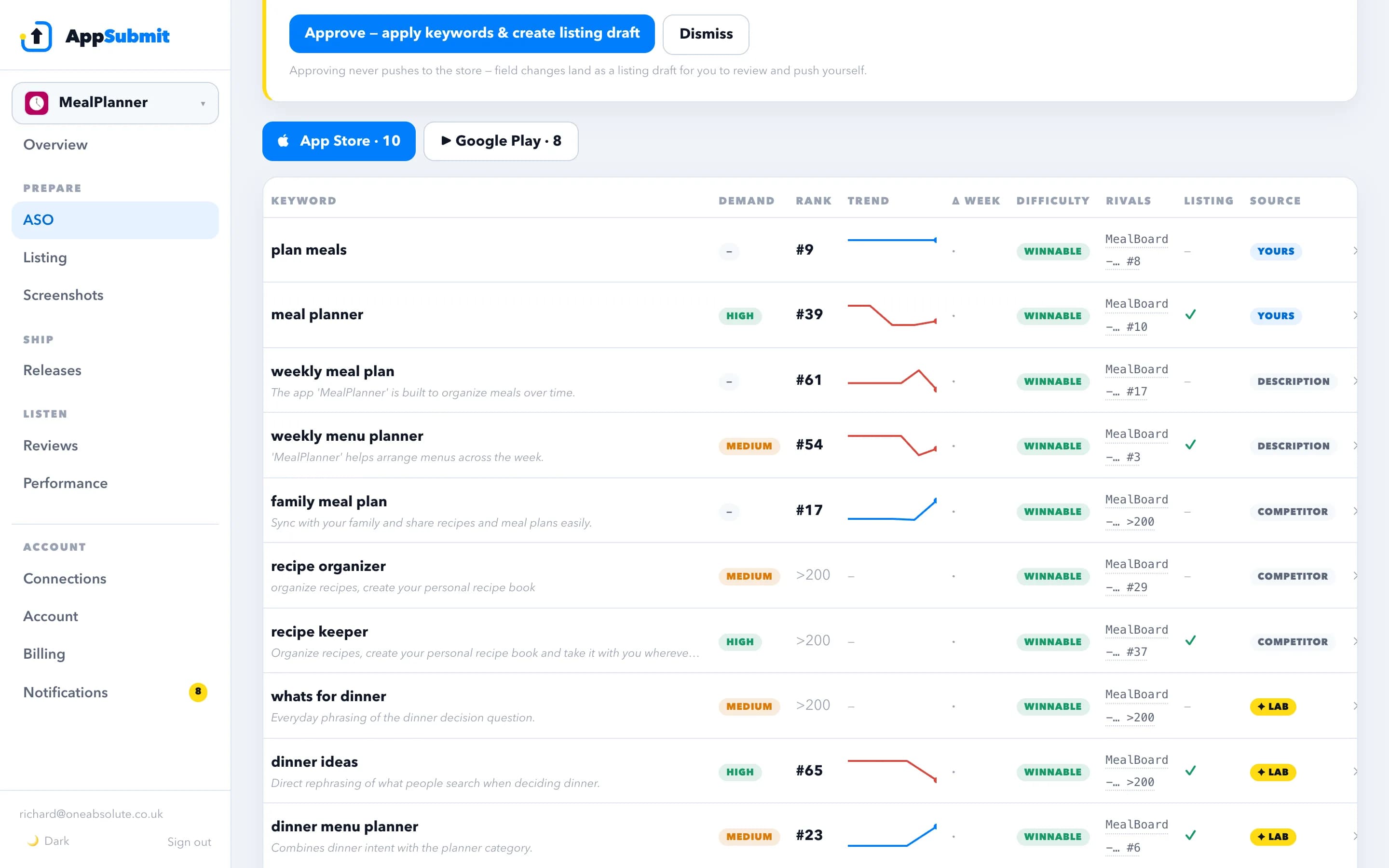Expand the weekly meal plan row chevron
The height and width of the screenshot is (868, 1389).
pos(1355,380)
